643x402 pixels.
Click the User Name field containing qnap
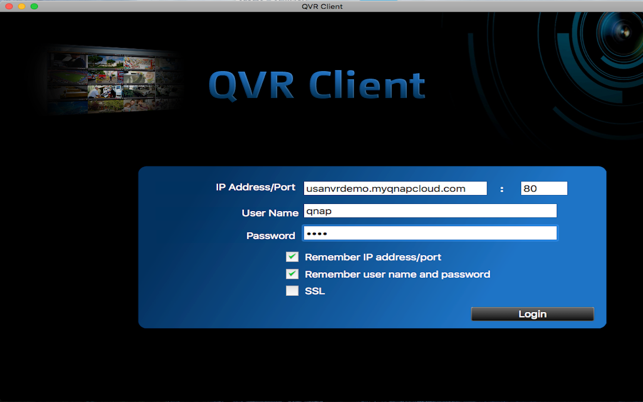pos(430,211)
